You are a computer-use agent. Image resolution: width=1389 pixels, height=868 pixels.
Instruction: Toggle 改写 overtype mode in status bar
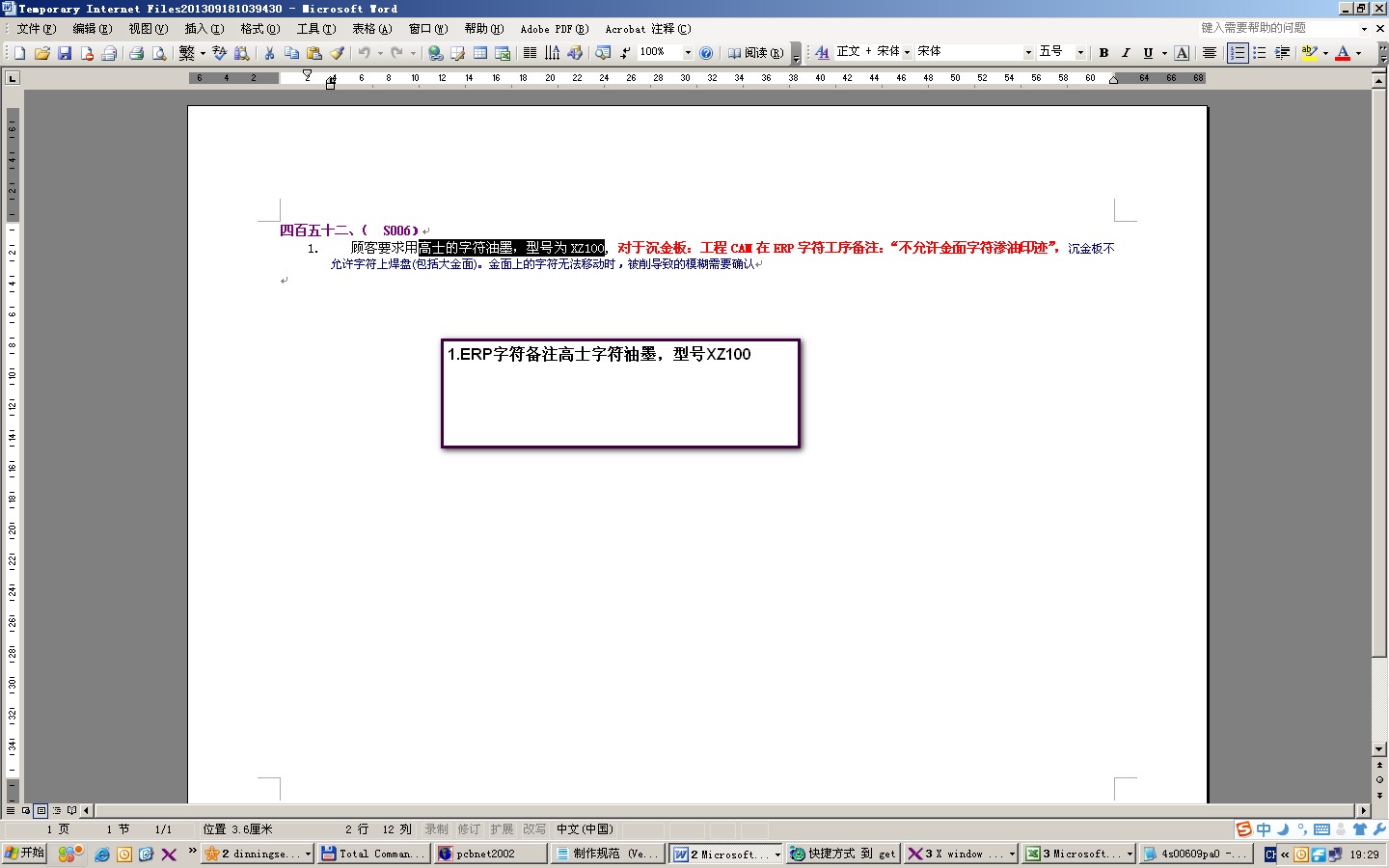click(534, 829)
